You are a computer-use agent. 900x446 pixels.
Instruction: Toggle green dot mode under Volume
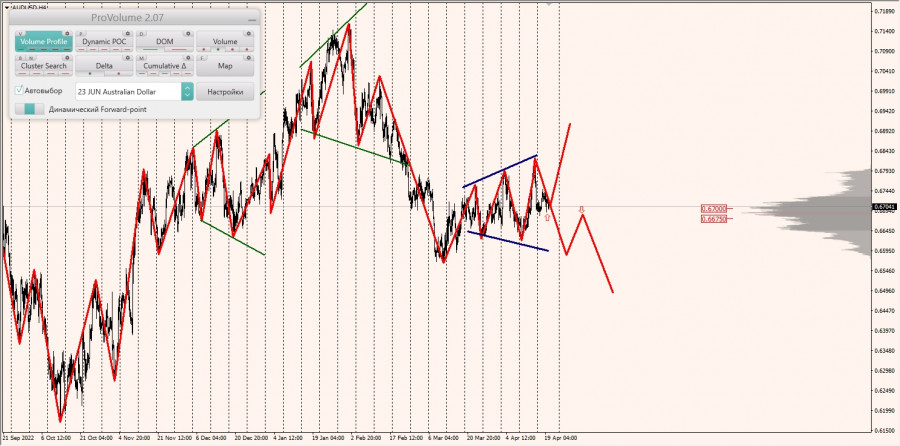pos(218,49)
